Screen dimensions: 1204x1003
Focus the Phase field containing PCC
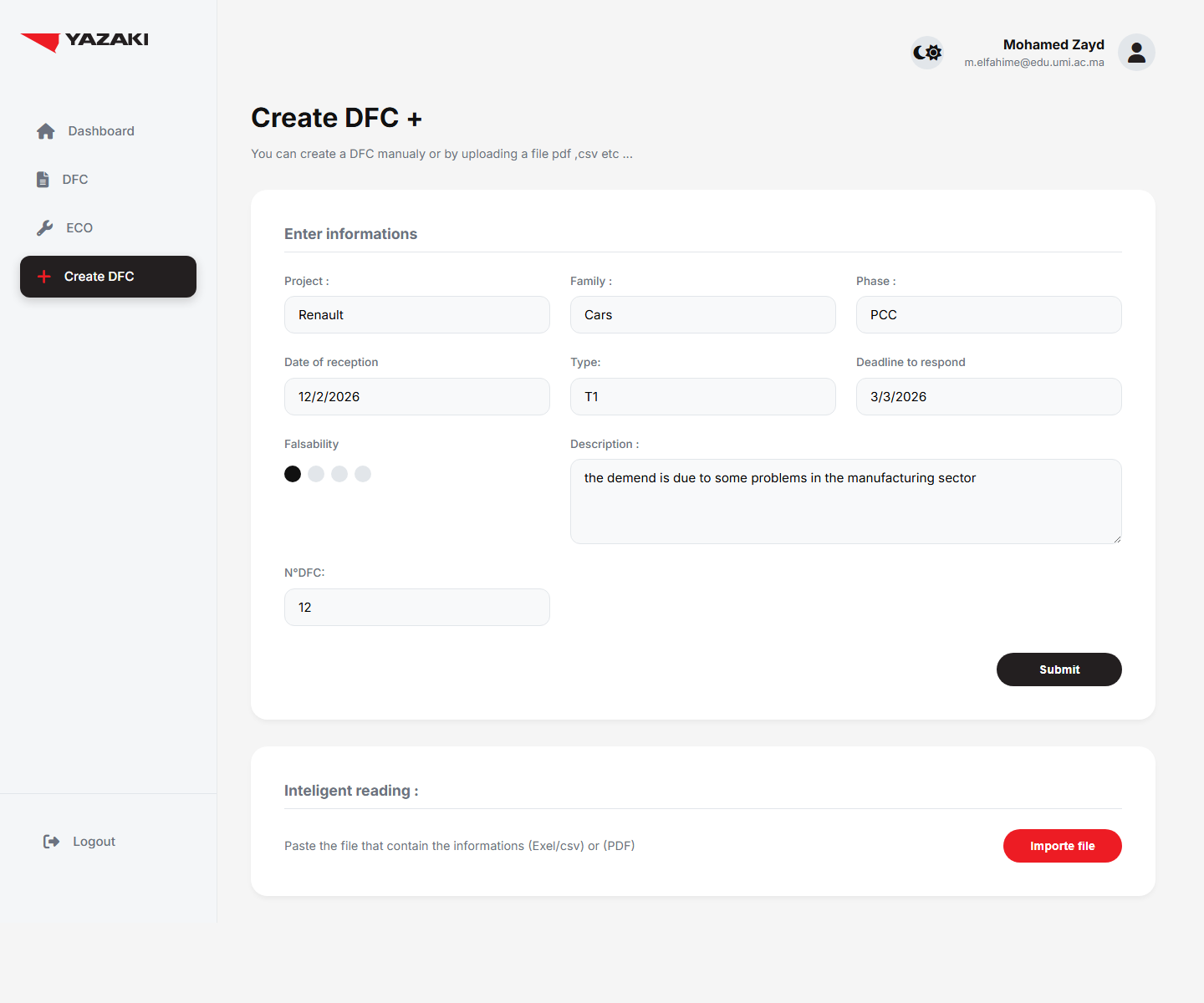[989, 315]
